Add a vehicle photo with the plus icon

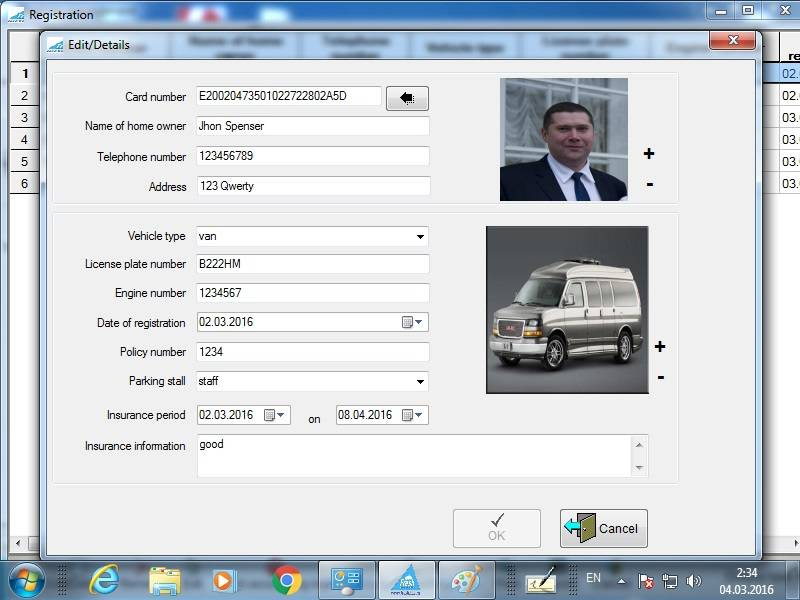(x=659, y=347)
